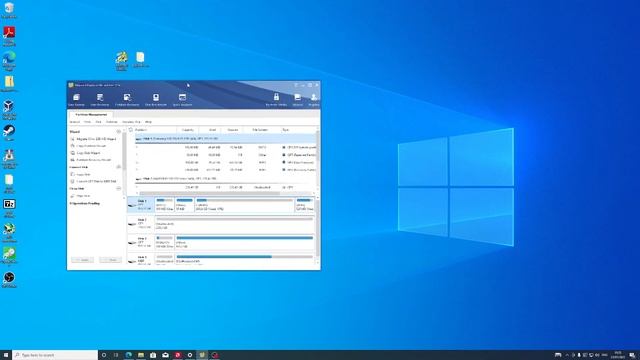Viewport: 640px width, 360px height.
Task: Choose Copy Disk under Convert Disk
Action: [x=80, y=174]
